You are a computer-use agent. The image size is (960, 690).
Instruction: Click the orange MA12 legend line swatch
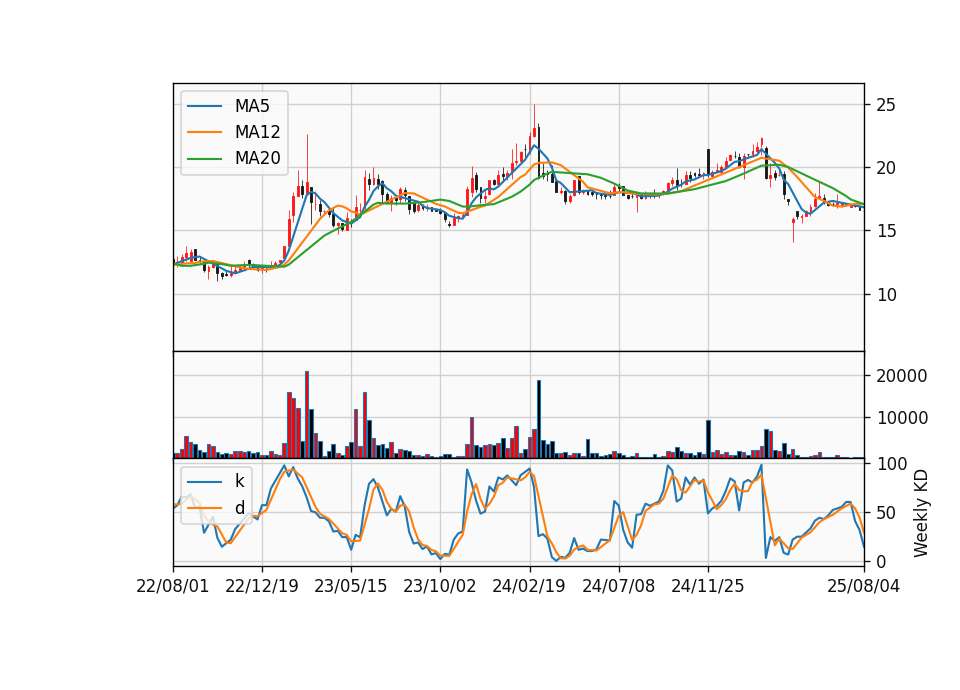204,132
